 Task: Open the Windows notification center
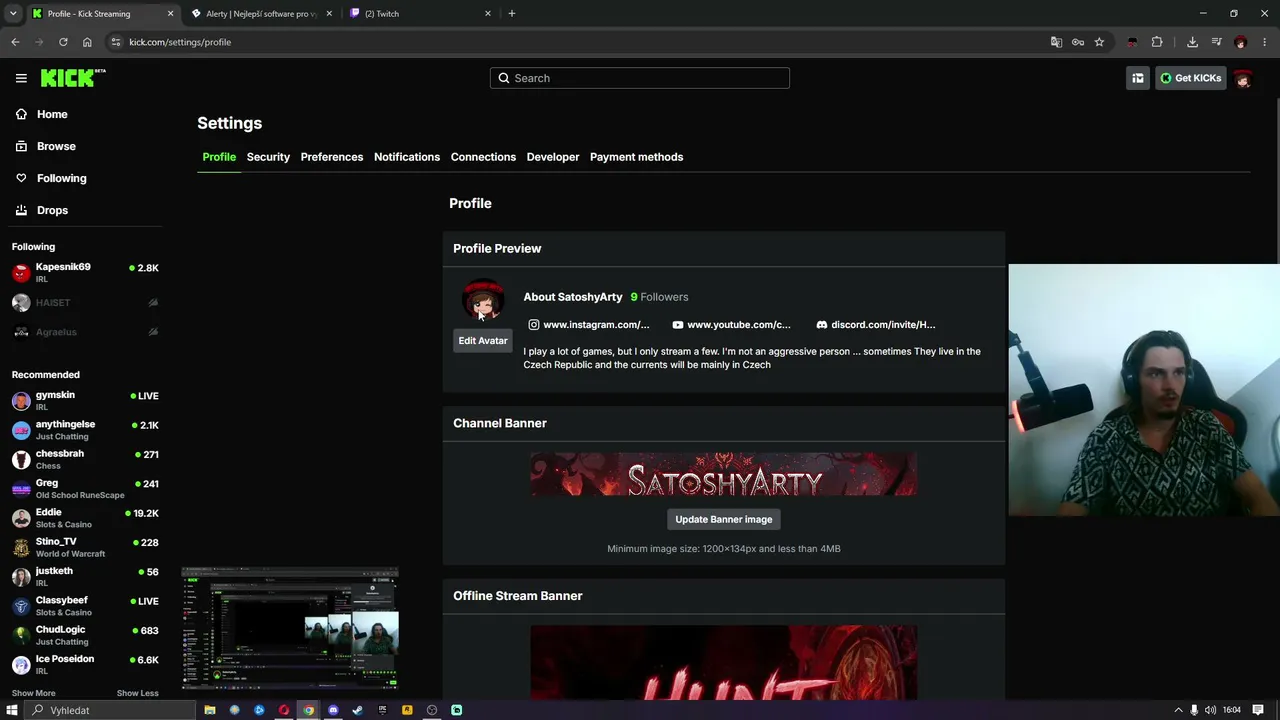(1258, 710)
